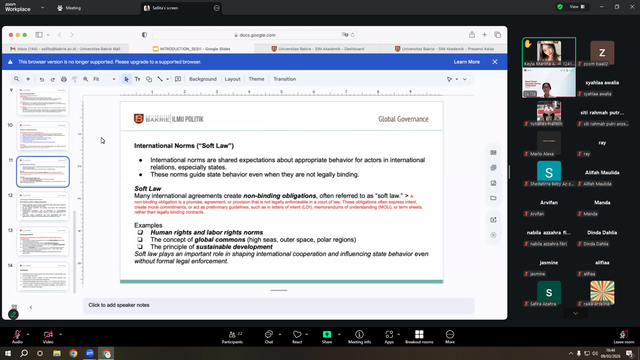
Task: Switch to Inbox Universitas Bakrie Mail tab
Action: [65, 49]
